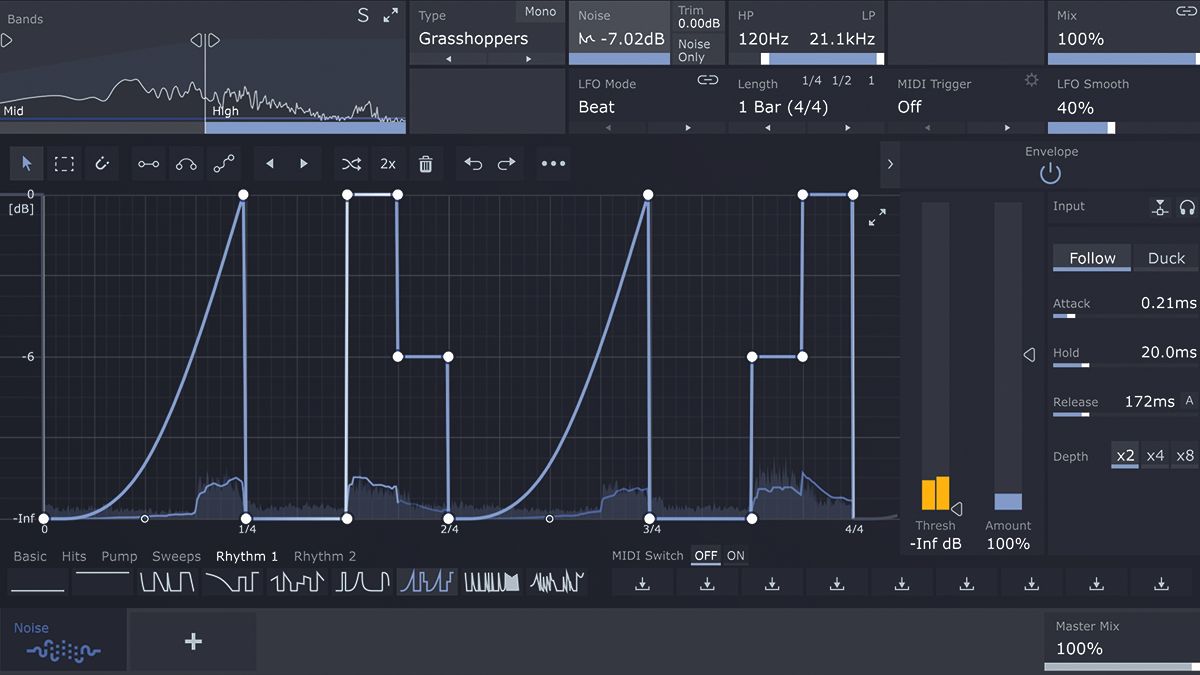Screen dimensions: 1200x675
Task: Activate the rectangle selection tool
Action: (x=64, y=163)
